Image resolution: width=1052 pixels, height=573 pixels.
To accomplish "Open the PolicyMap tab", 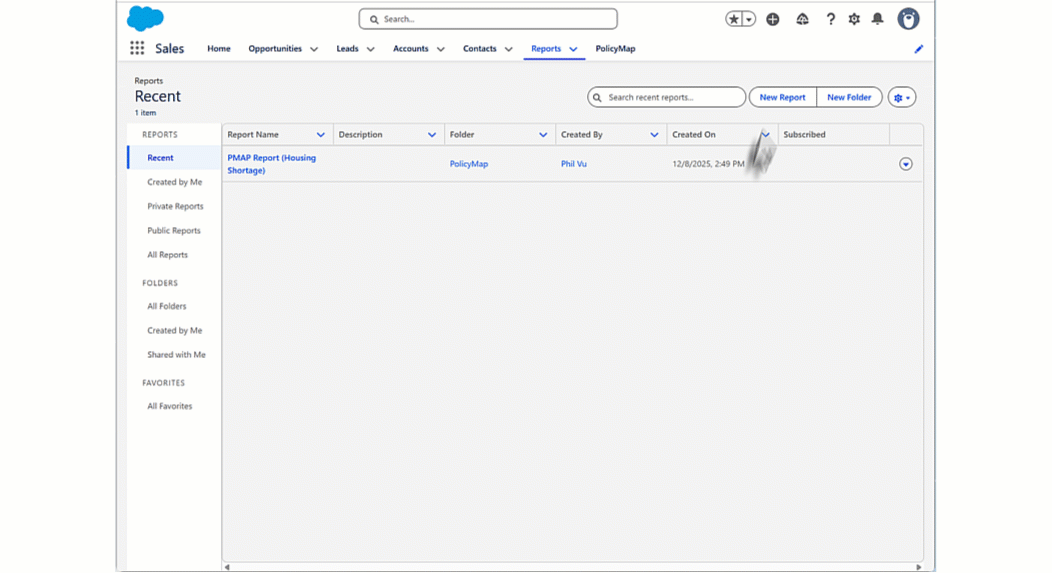I will pyautogui.click(x=615, y=48).
